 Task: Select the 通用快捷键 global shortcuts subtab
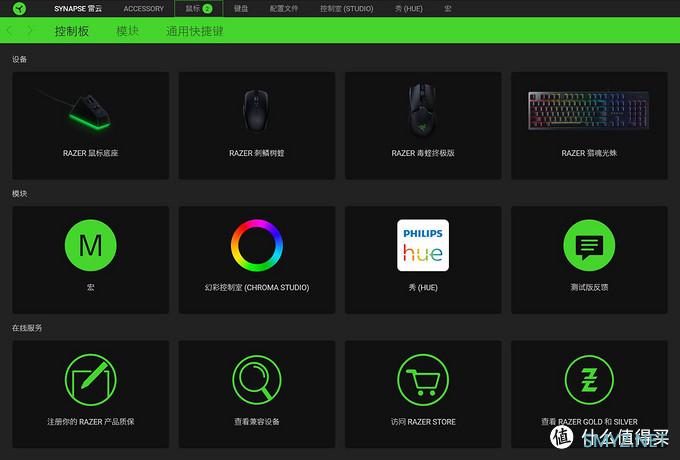click(x=194, y=31)
